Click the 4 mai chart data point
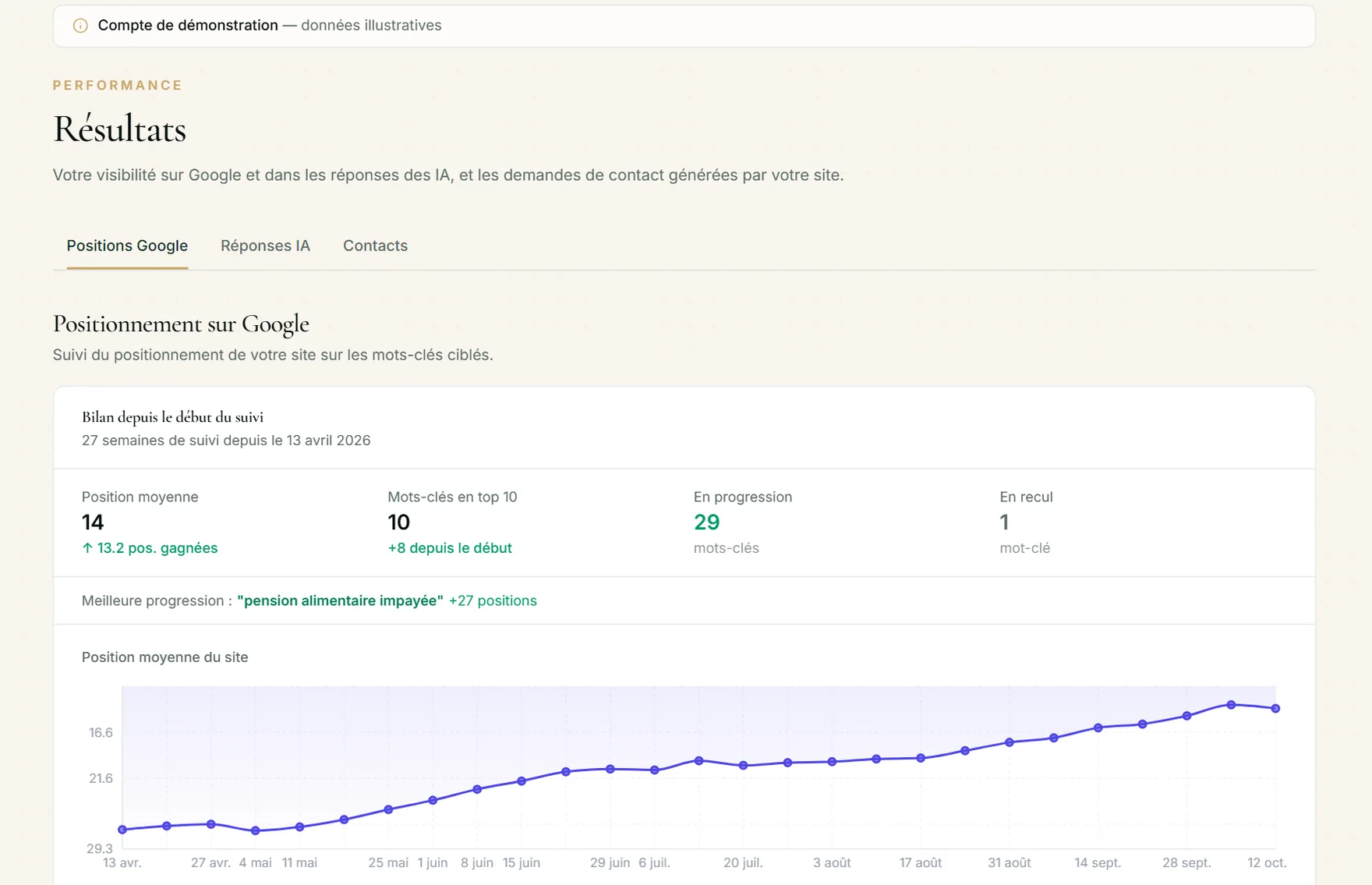This screenshot has width=1372, height=885. [x=256, y=831]
